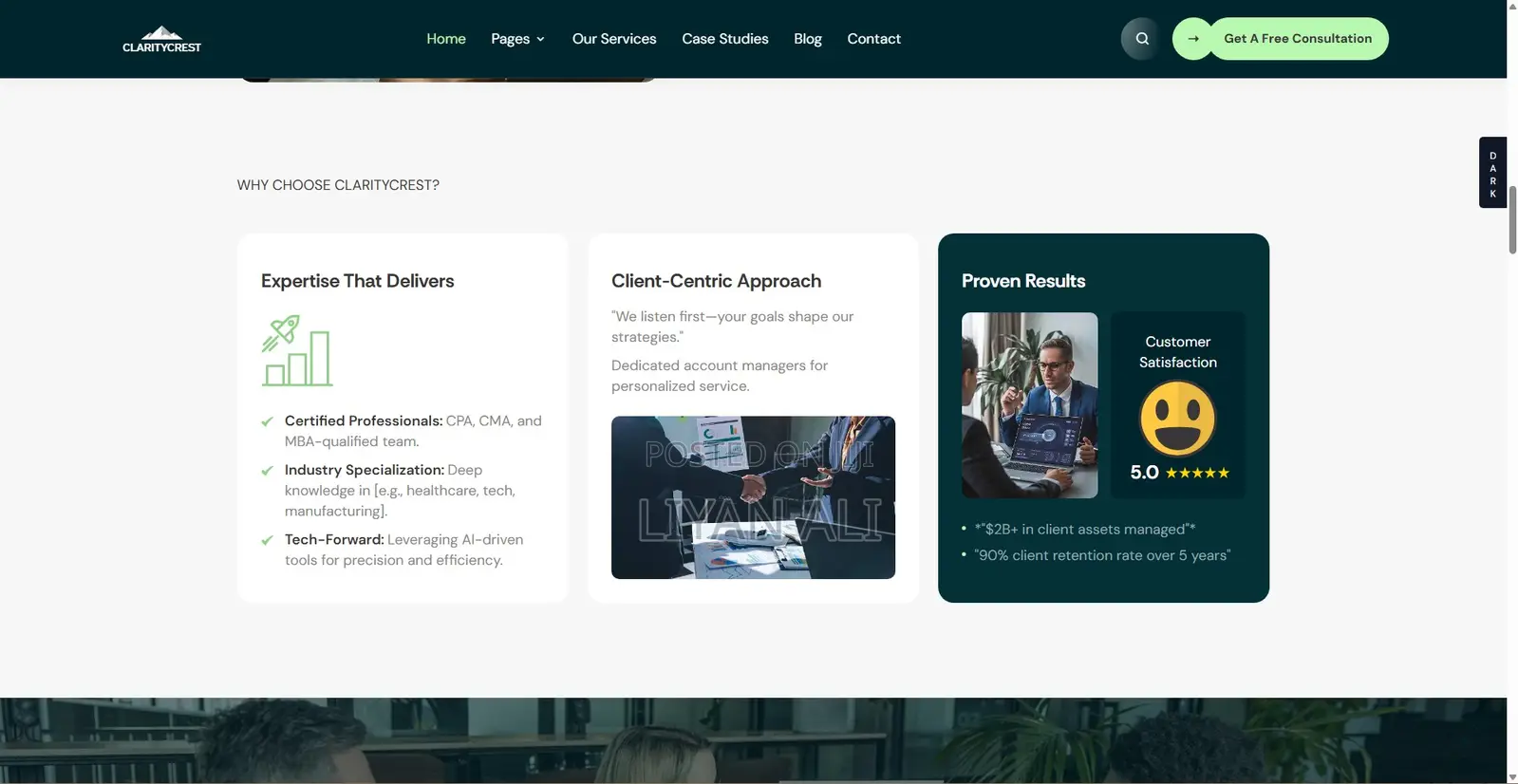Click the checkmark beside Industry Specialization

pyautogui.click(x=267, y=471)
